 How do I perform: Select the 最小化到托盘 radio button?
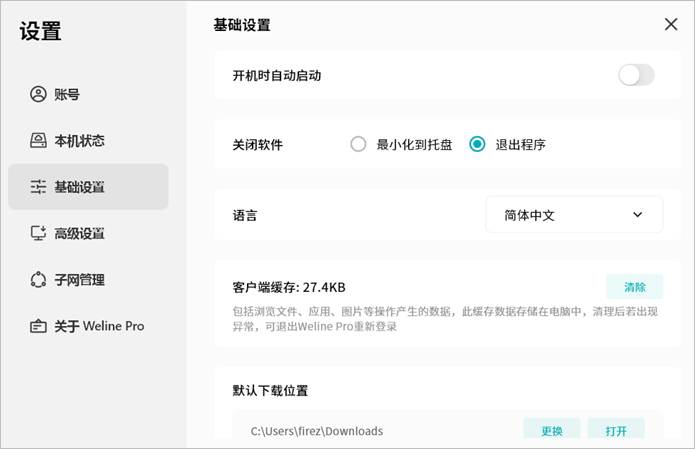tap(358, 144)
